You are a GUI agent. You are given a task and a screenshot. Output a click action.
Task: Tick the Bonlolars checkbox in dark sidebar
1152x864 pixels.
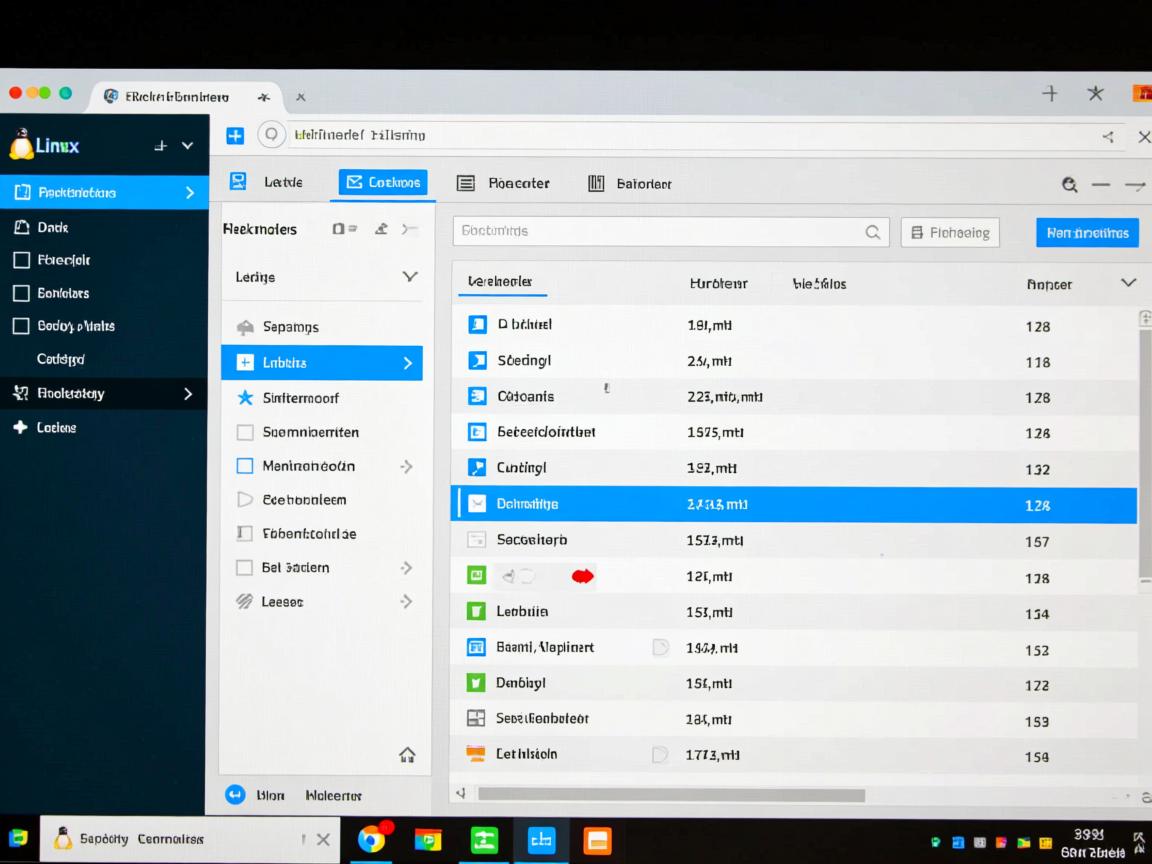pyautogui.click(x=21, y=293)
